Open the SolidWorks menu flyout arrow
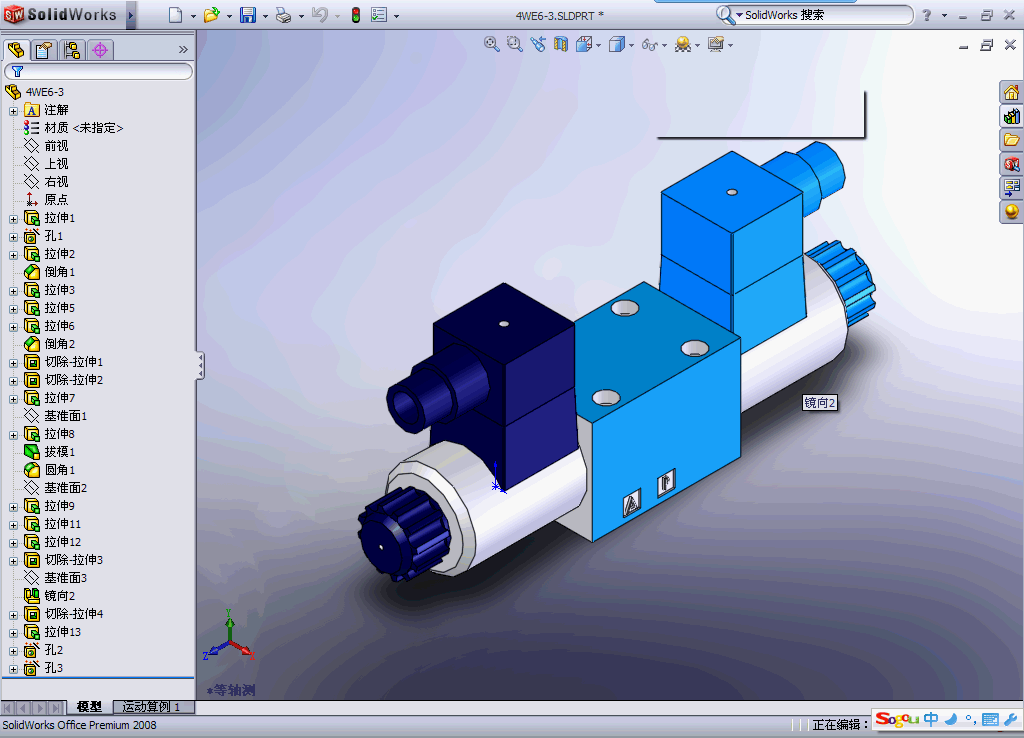 click(131, 15)
